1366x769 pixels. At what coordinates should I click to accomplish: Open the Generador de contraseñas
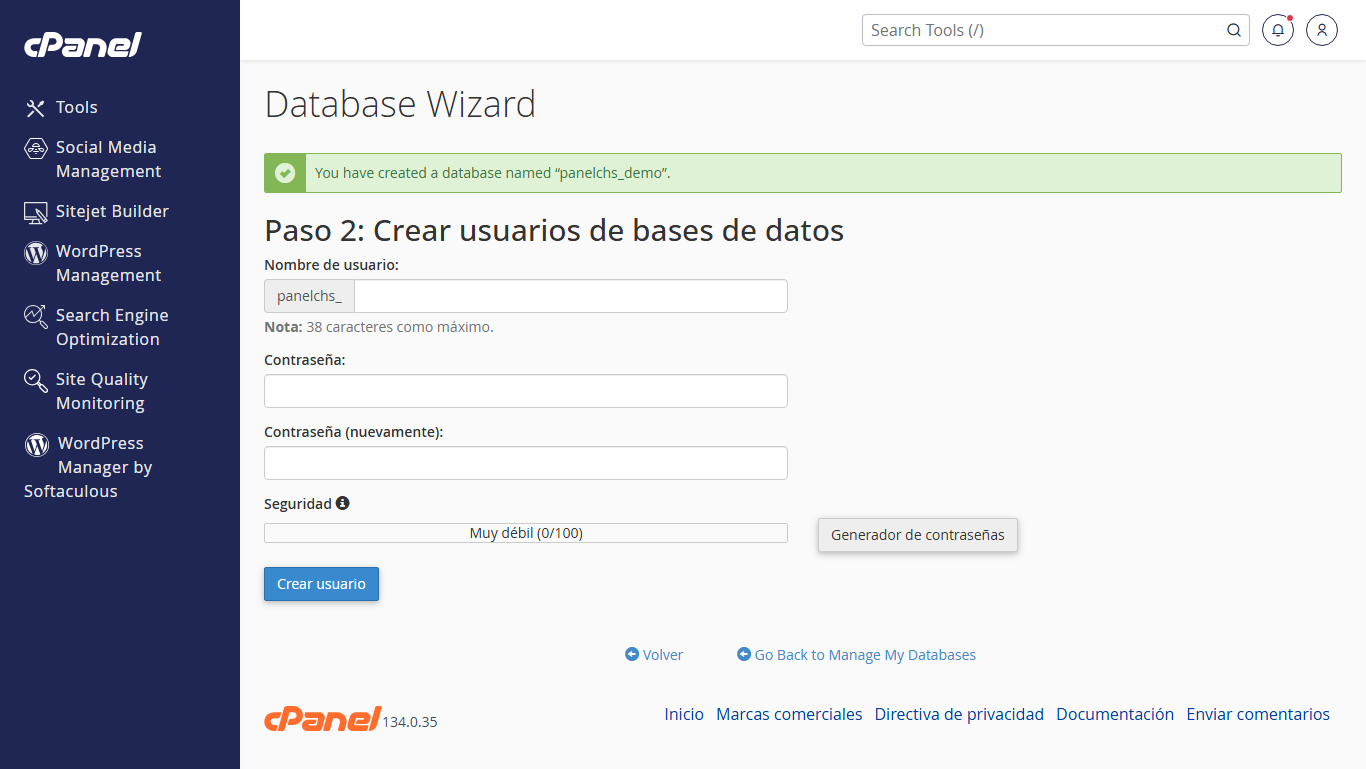(x=918, y=535)
